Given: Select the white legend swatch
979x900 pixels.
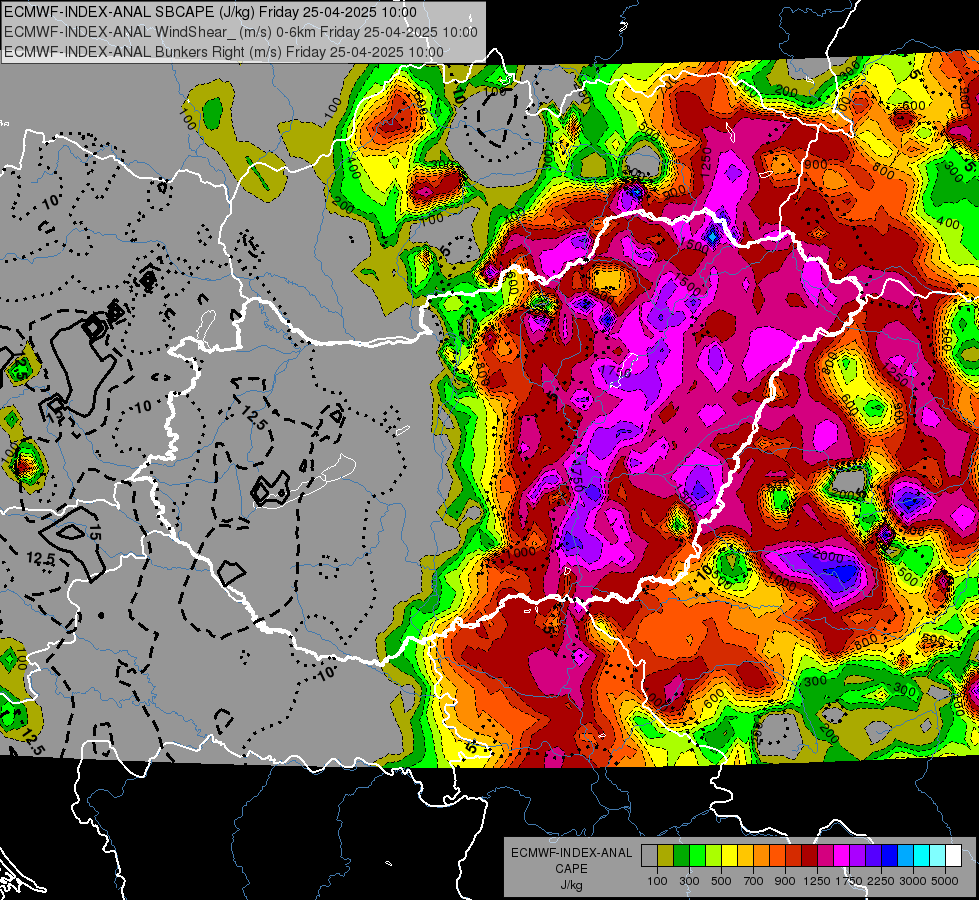Looking at the screenshot, I should click(x=953, y=855).
